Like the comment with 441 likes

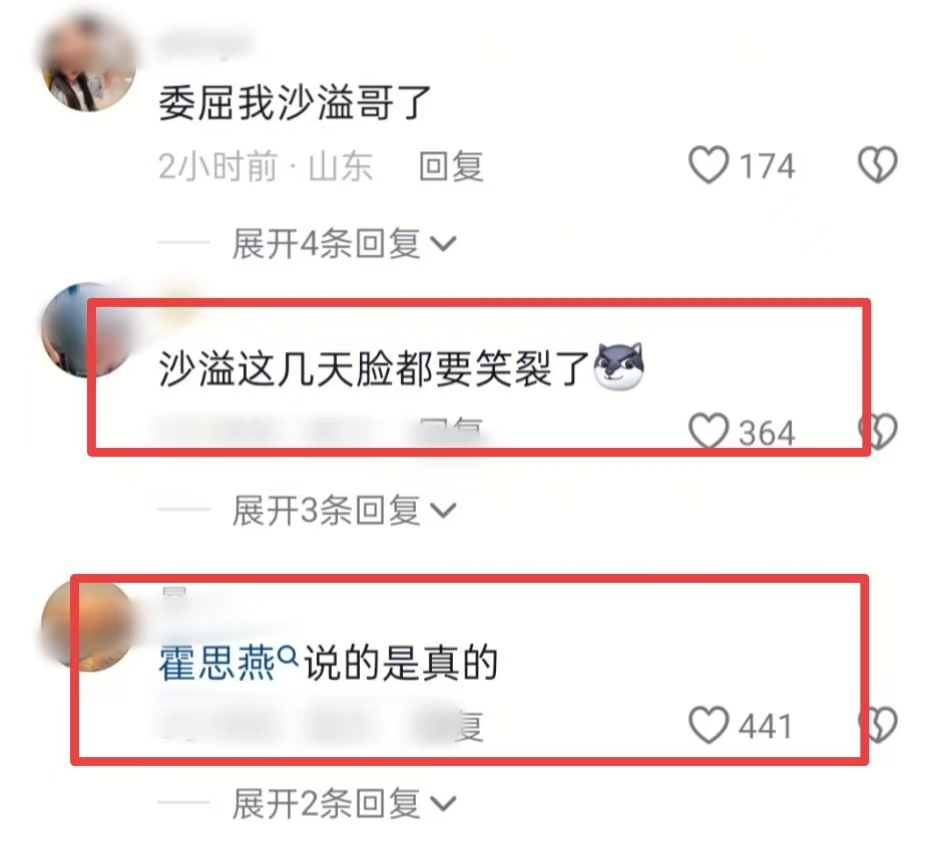tap(709, 725)
